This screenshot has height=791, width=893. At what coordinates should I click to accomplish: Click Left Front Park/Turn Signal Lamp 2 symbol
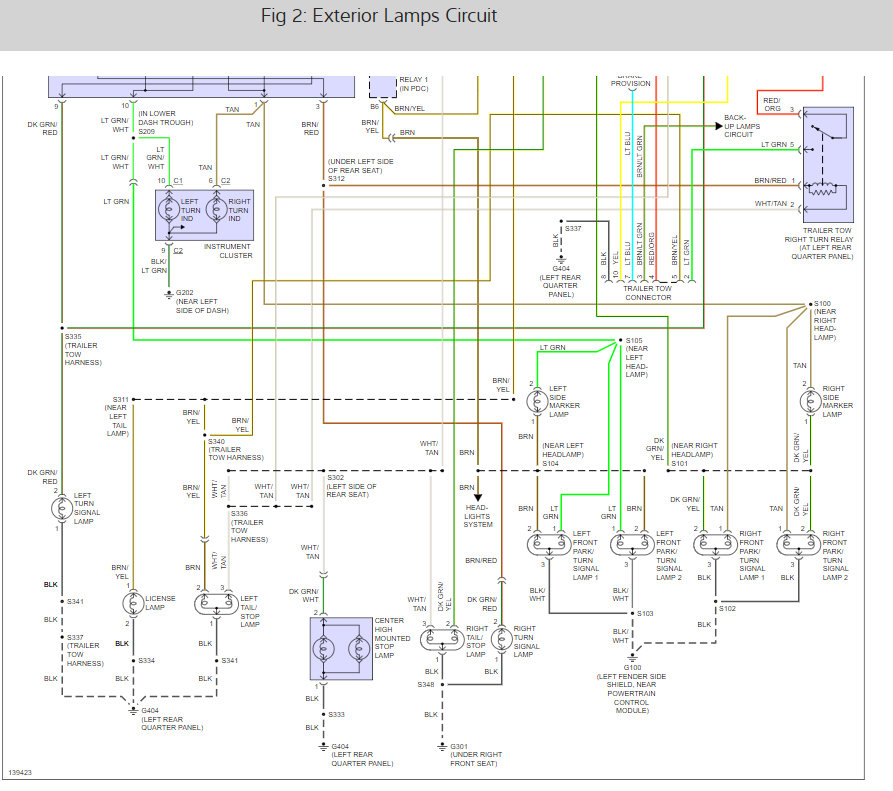pos(632,544)
